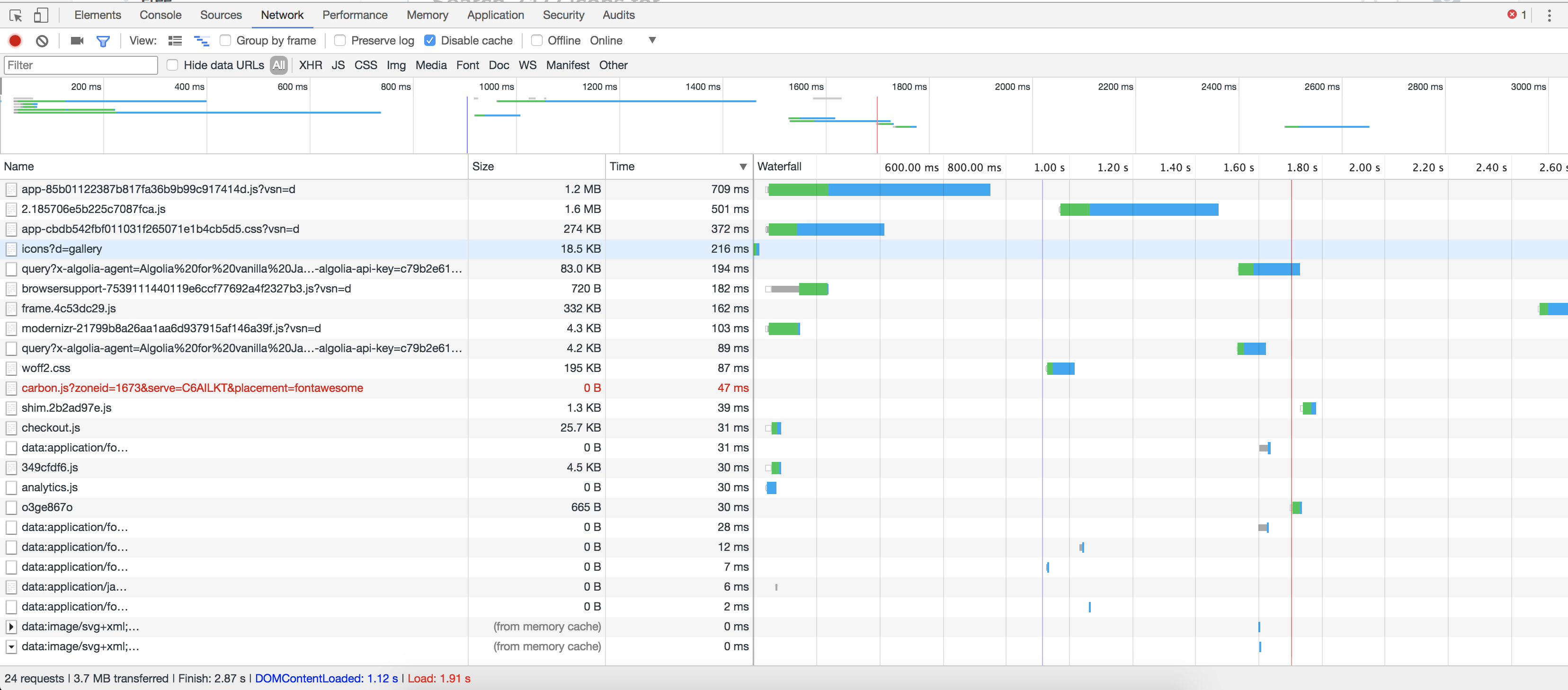Click the capture screenshots camera icon

pyautogui.click(x=77, y=41)
